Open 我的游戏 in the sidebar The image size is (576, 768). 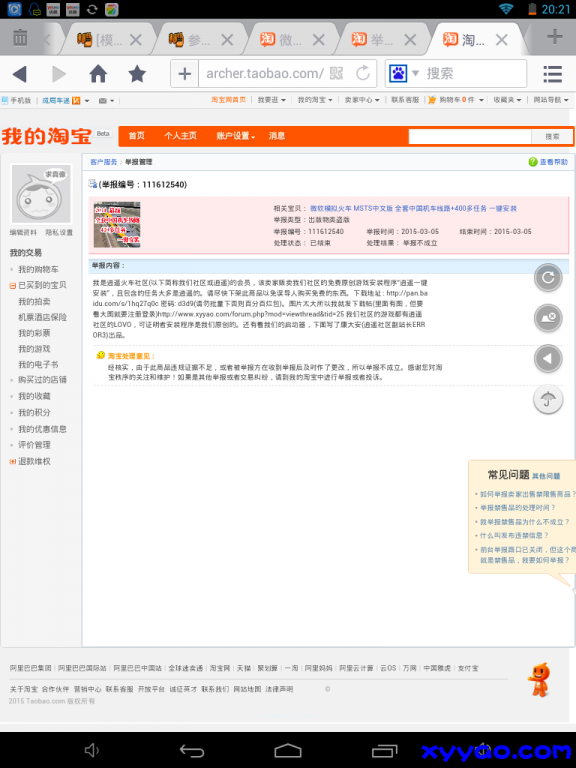coord(34,349)
